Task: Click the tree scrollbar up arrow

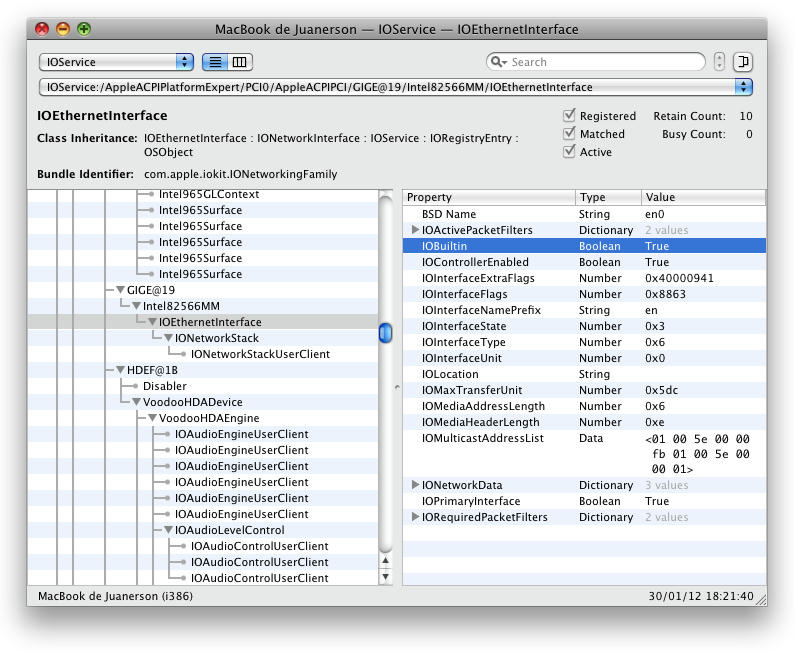Action: pyautogui.click(x=385, y=560)
